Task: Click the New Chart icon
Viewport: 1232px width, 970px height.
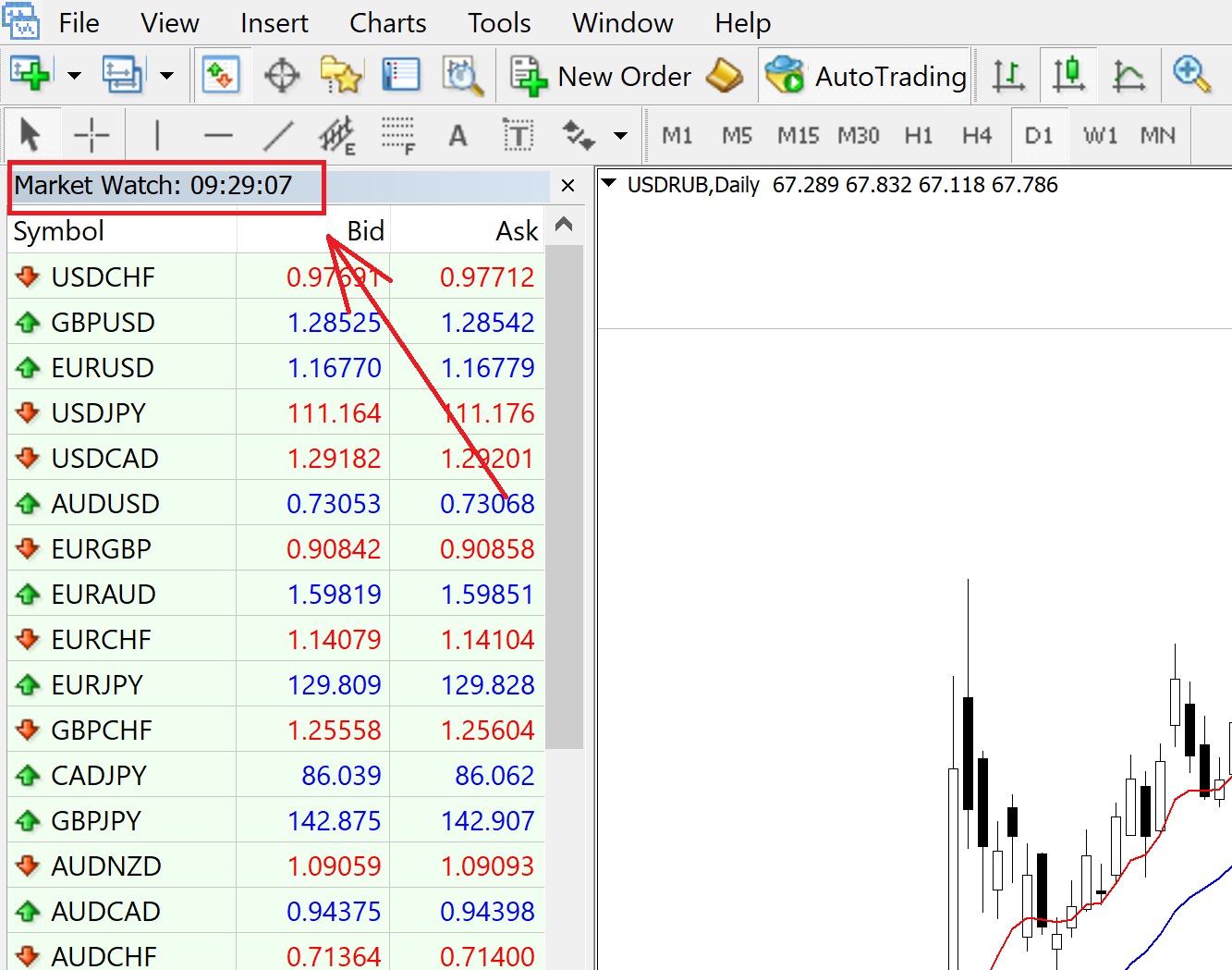Action: (30, 75)
